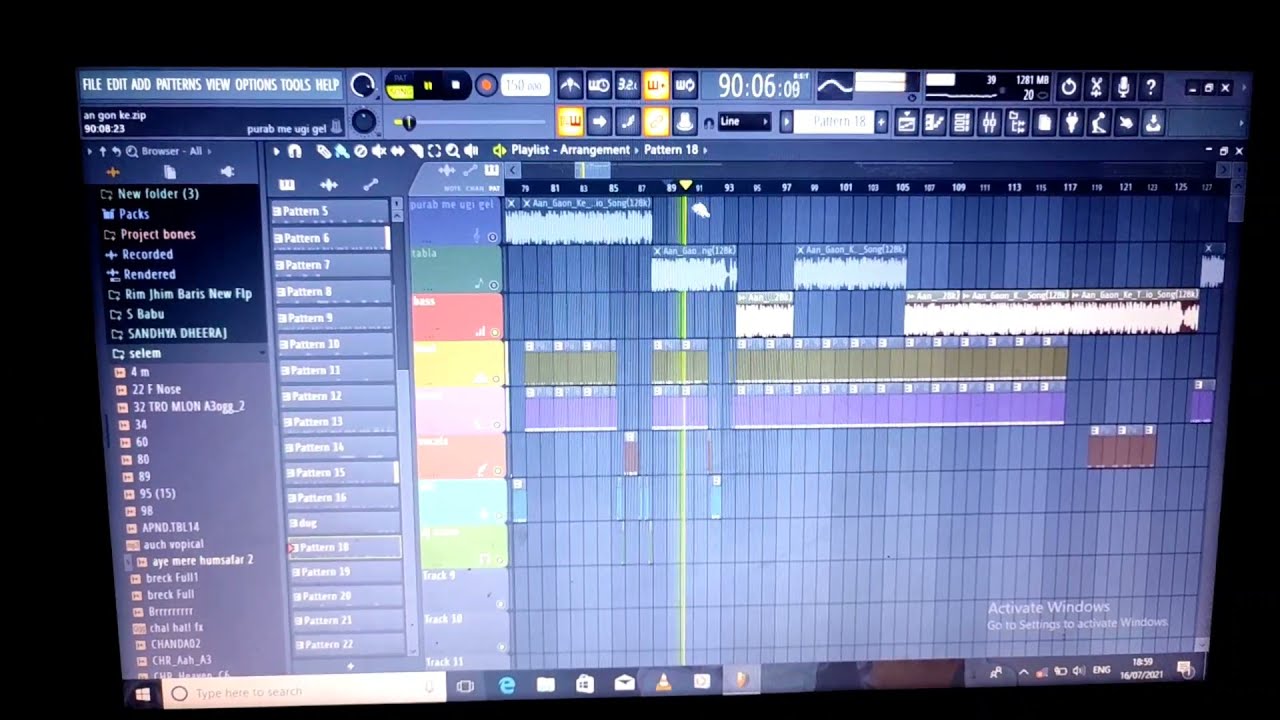Toggle the playlist snap magnet icon
Screen dimensions: 1280x720
pyautogui.click(x=294, y=151)
